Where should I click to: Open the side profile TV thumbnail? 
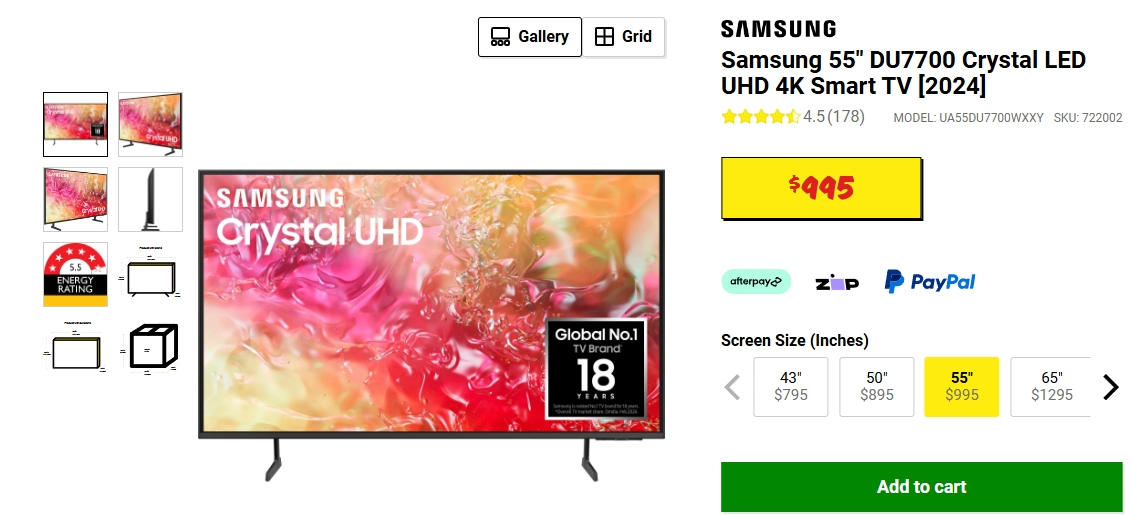coord(150,199)
